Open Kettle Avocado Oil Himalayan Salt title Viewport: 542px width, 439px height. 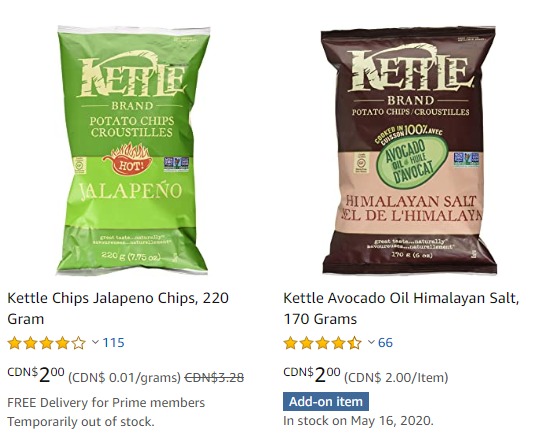point(401,308)
